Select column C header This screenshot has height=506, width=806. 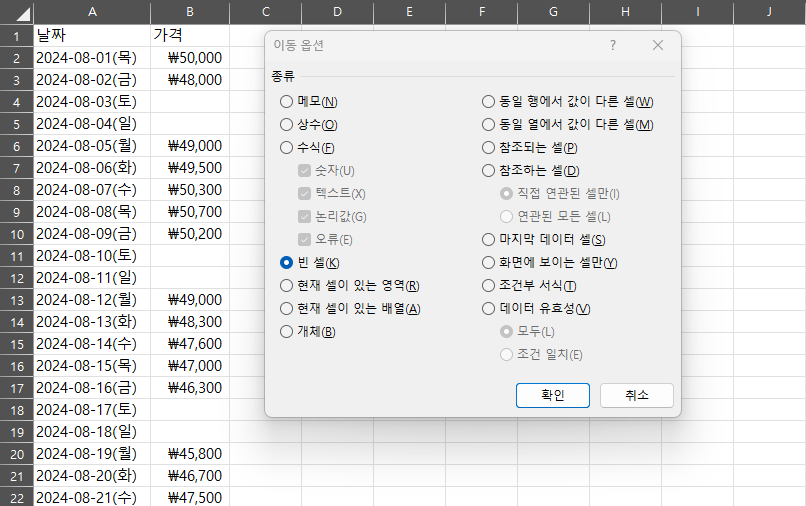pyautogui.click(x=265, y=12)
